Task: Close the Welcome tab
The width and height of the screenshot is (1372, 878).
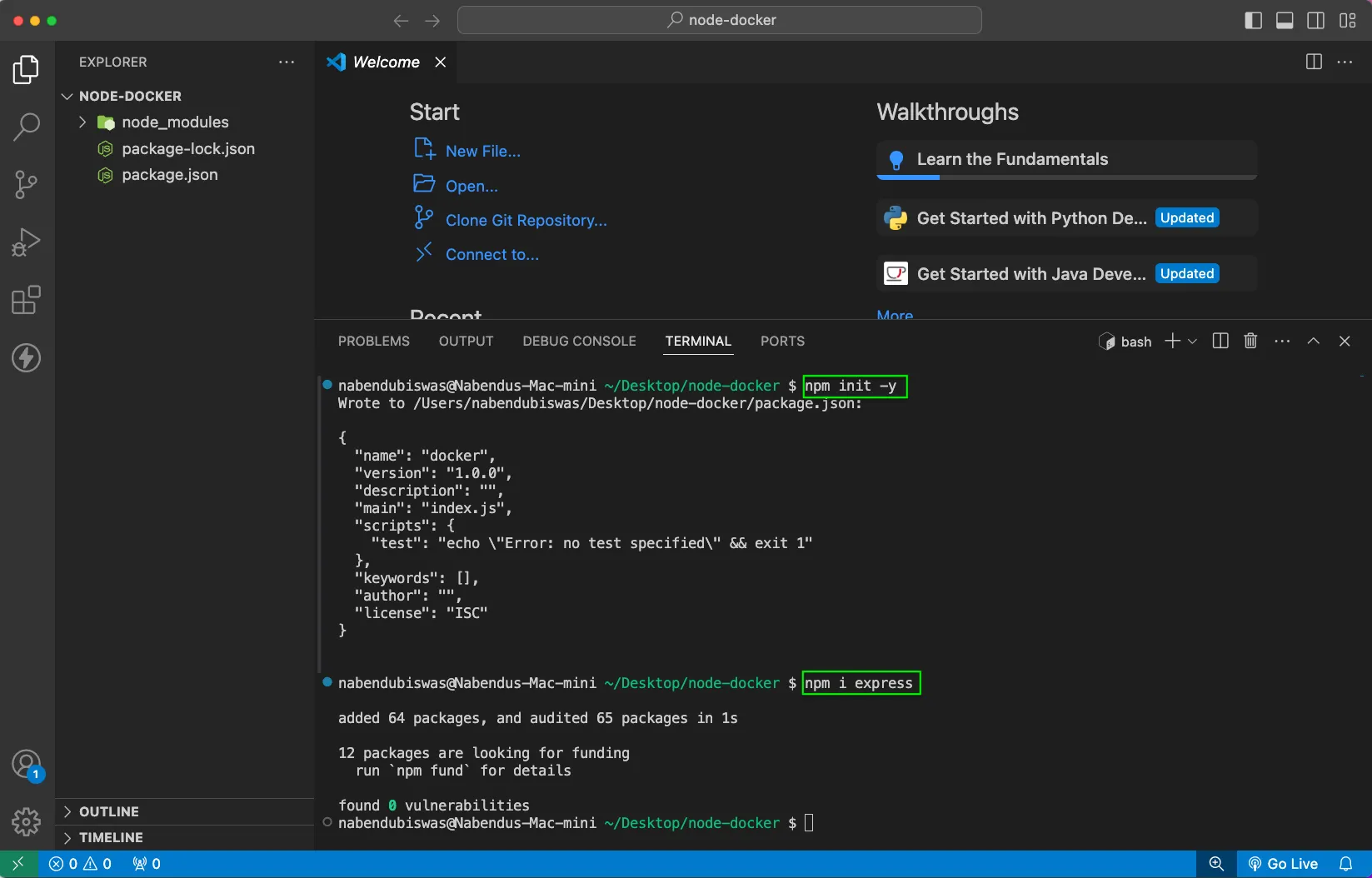Action: click(x=441, y=62)
